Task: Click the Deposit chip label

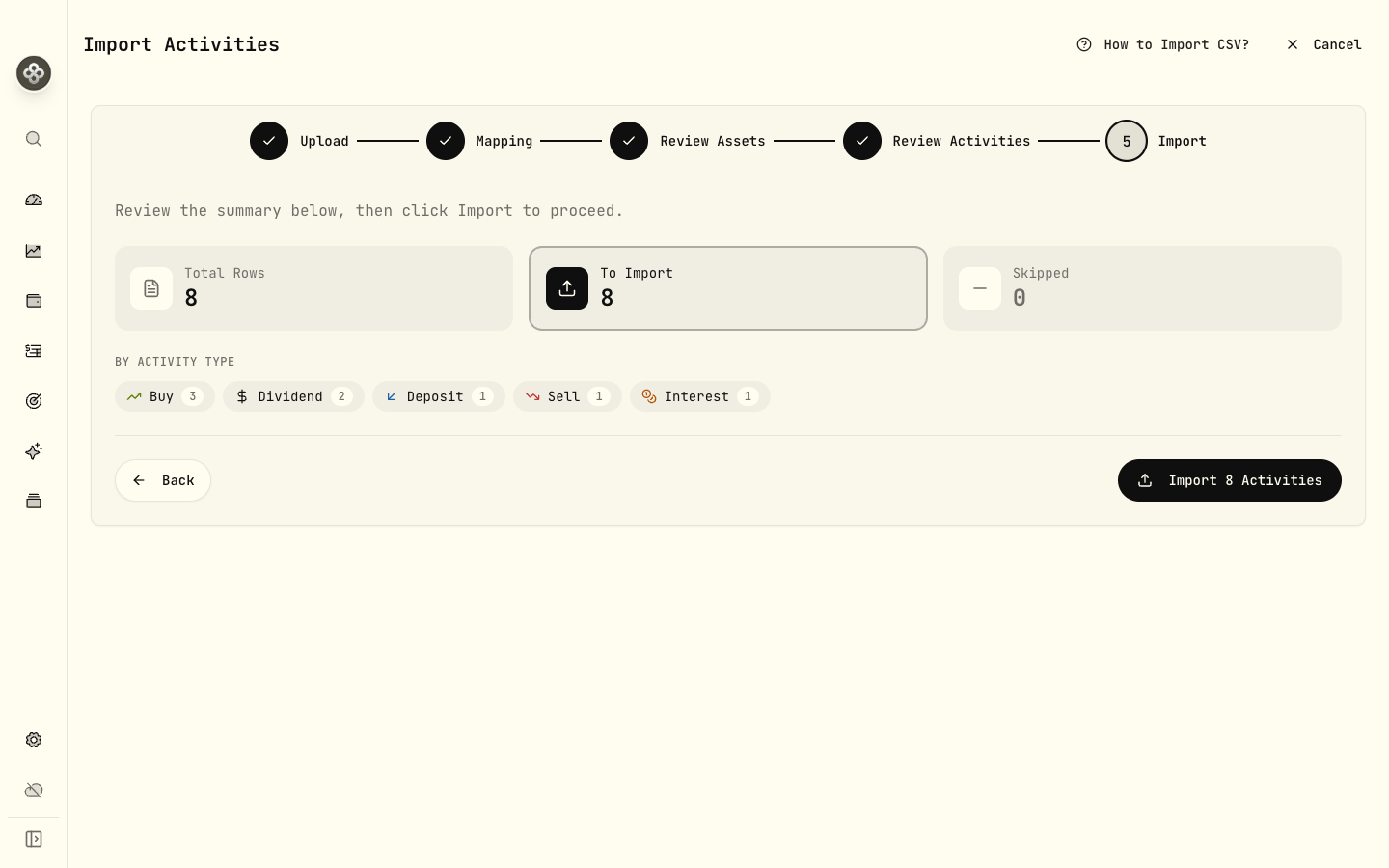Action: (435, 396)
